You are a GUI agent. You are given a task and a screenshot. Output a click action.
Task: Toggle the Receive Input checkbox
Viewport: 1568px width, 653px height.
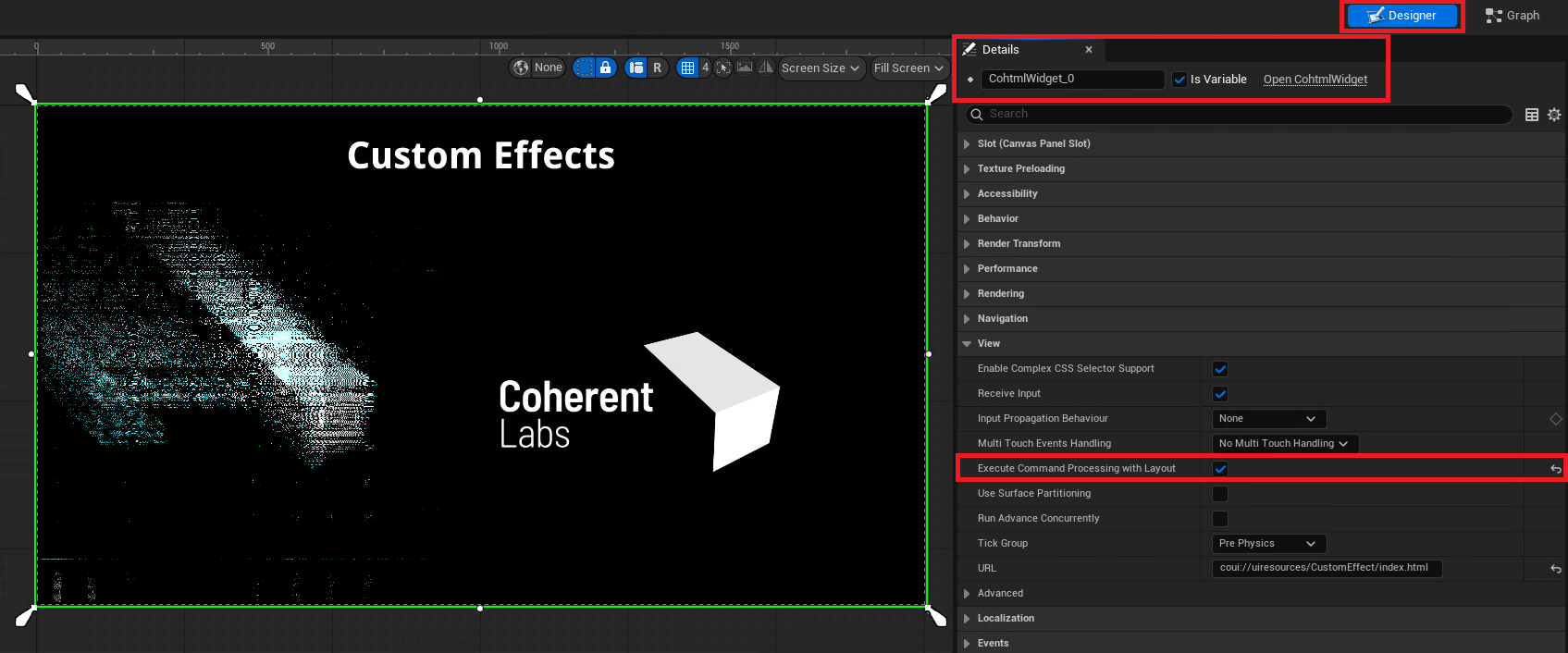point(1220,394)
